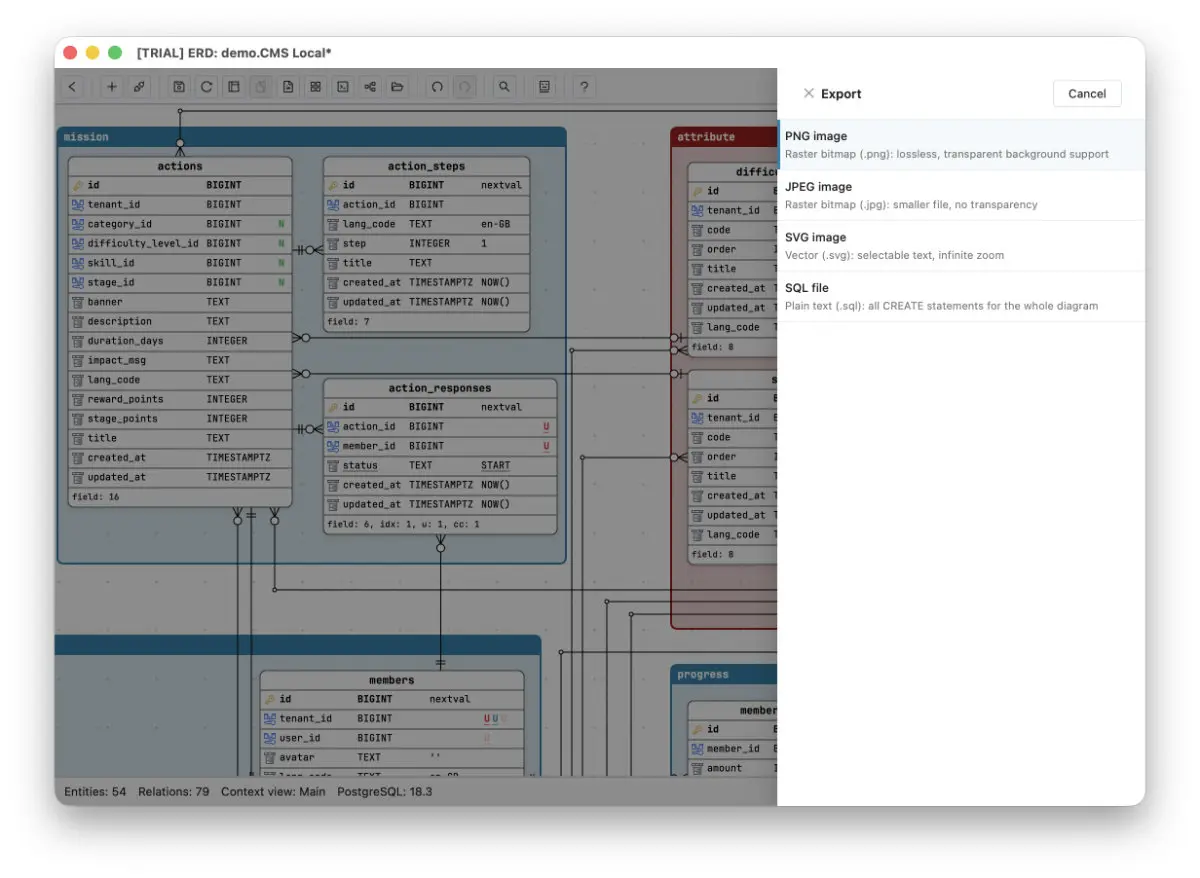This screenshot has width=1200, height=878.
Task: Click column icon beside banner in actions
Action: [x=77, y=302]
